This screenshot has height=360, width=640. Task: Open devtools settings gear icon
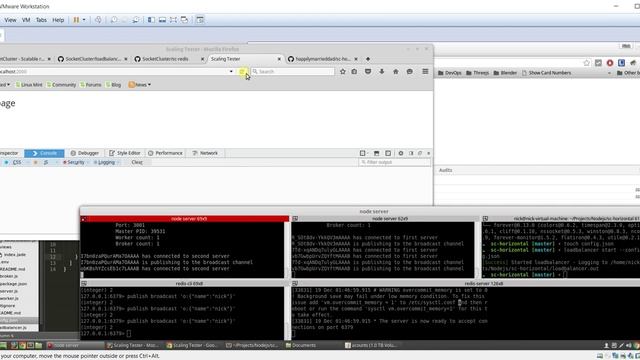click(401, 153)
